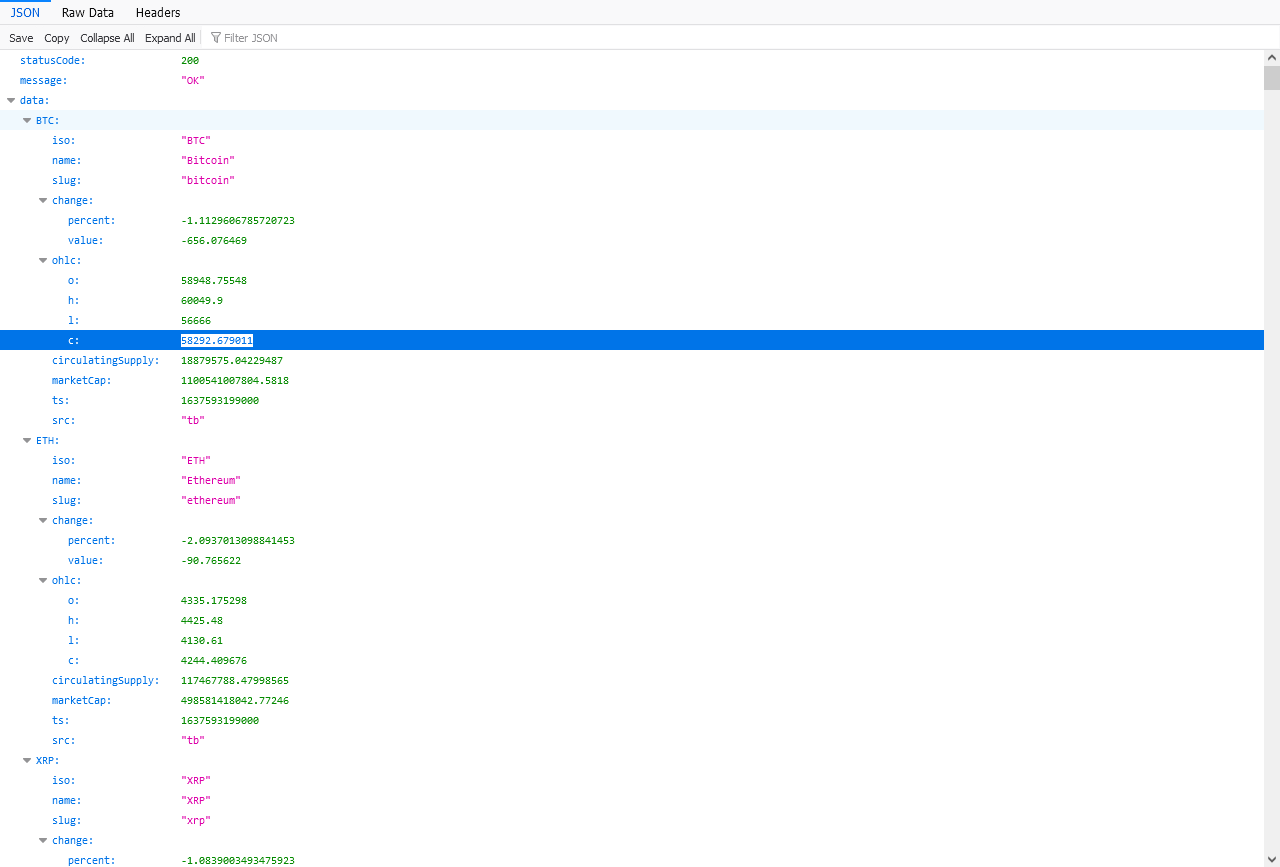Collapse BTC change node

pyautogui.click(x=43, y=200)
